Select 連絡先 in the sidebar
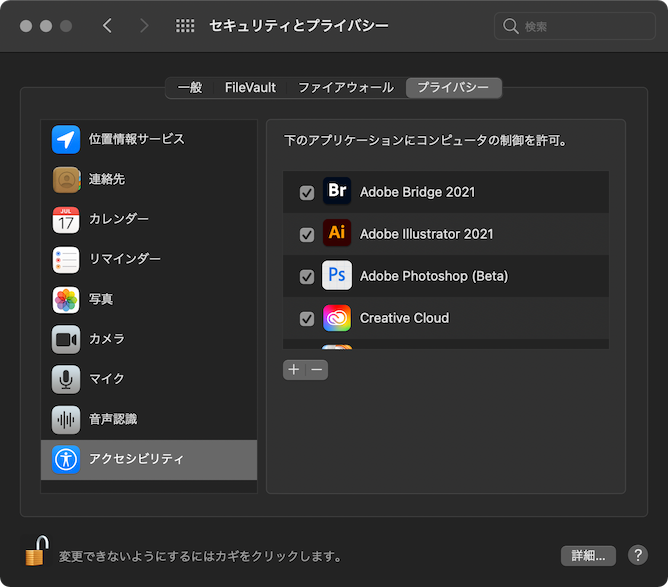This screenshot has height=587, width=668. click(x=149, y=179)
